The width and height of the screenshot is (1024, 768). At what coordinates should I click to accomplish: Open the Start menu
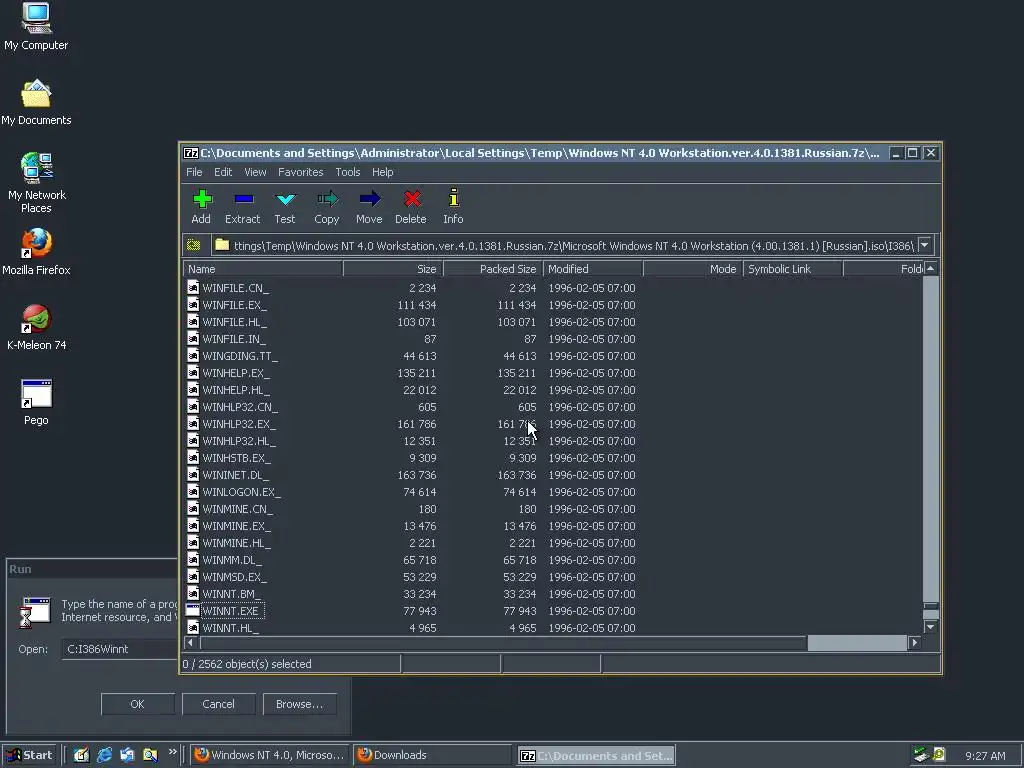[30, 755]
